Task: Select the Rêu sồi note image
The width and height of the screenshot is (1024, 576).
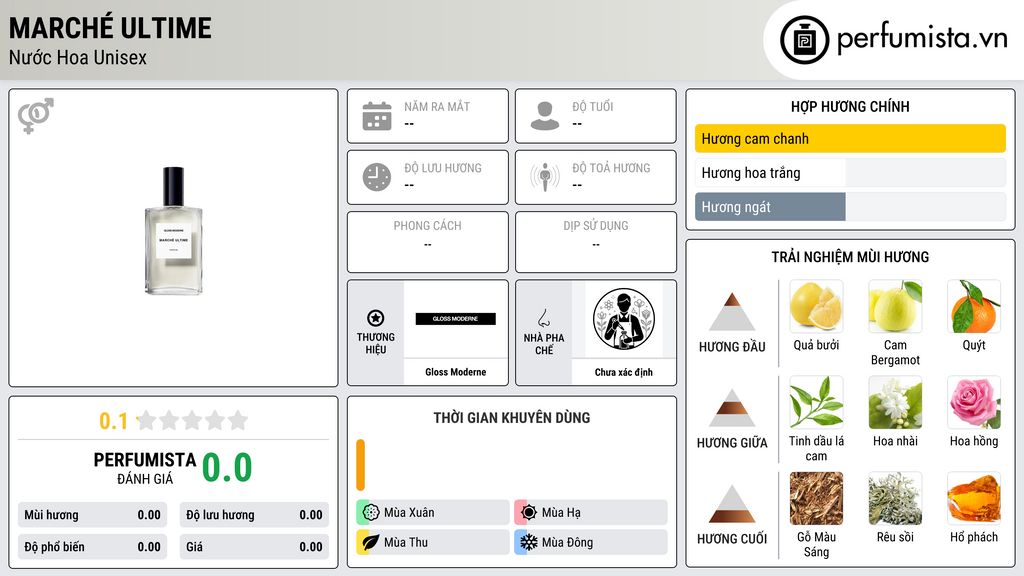Action: click(x=895, y=498)
